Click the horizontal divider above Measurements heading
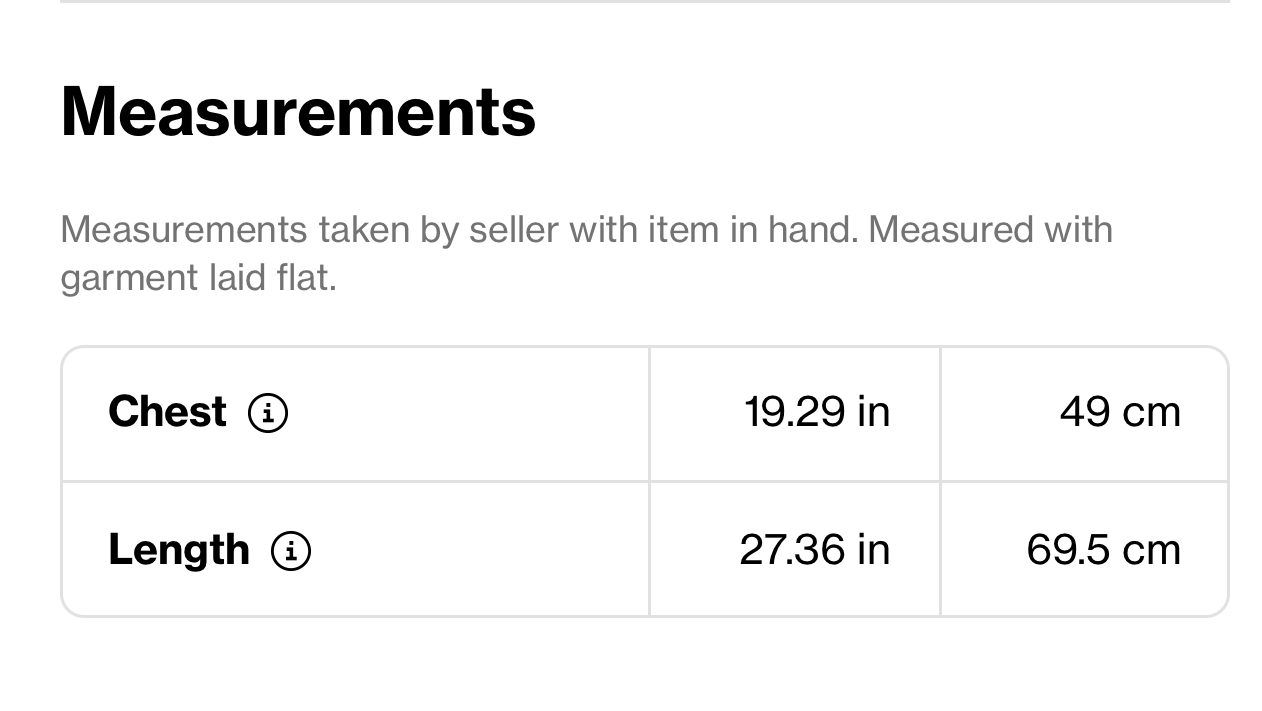 click(x=645, y=2)
